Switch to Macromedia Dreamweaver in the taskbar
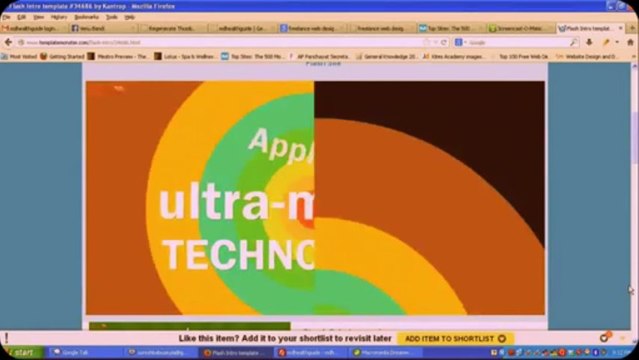This screenshot has width=639, height=360. (x=386, y=352)
